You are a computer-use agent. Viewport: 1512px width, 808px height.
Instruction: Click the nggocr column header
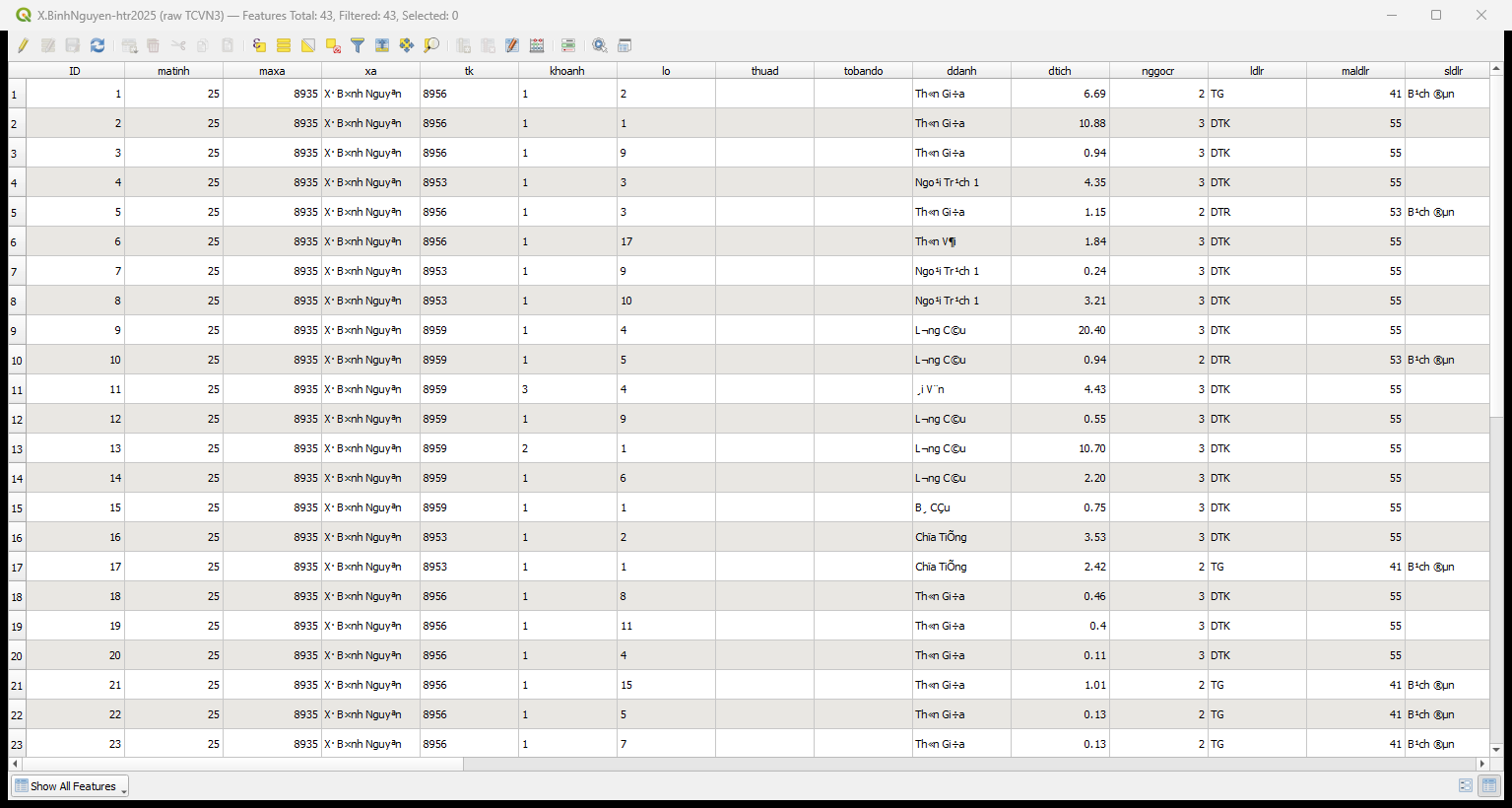click(1158, 71)
